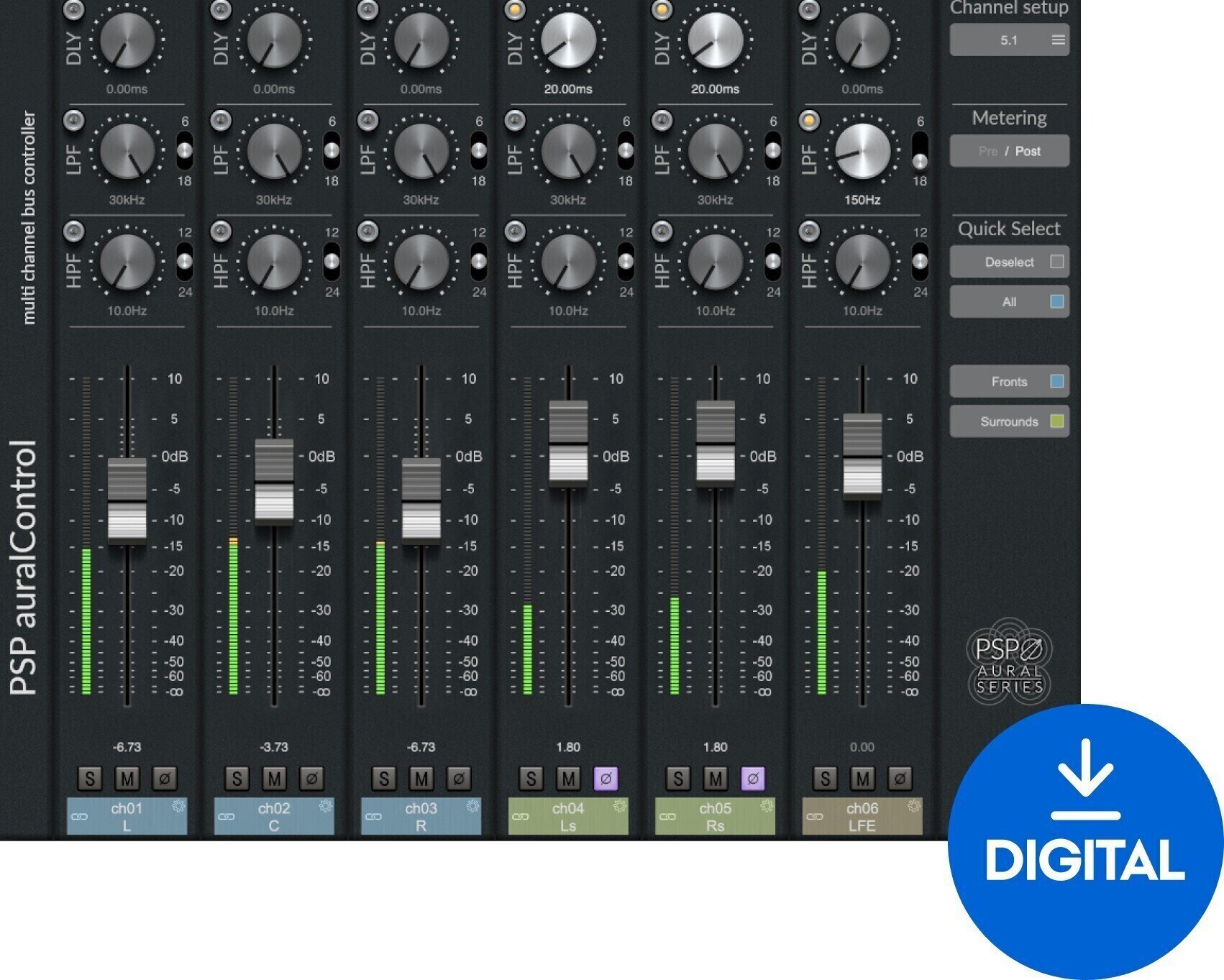Solo channel ch03 R
This screenshot has width=1224, height=980.
(384, 779)
